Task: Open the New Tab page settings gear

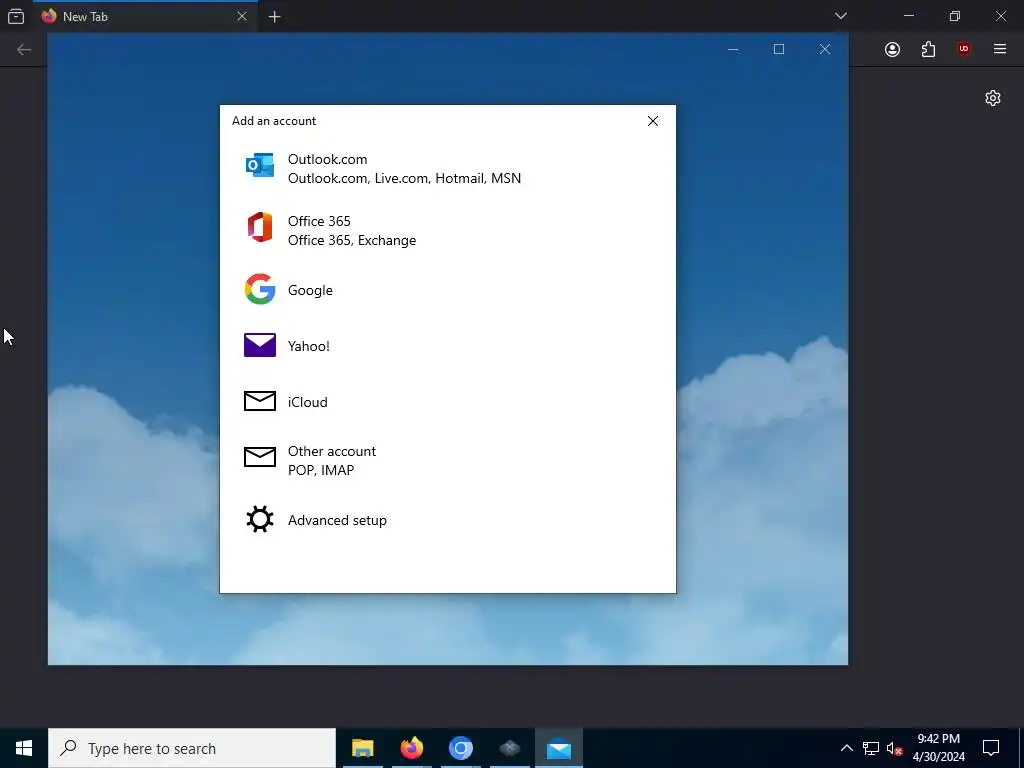Action: tap(993, 98)
